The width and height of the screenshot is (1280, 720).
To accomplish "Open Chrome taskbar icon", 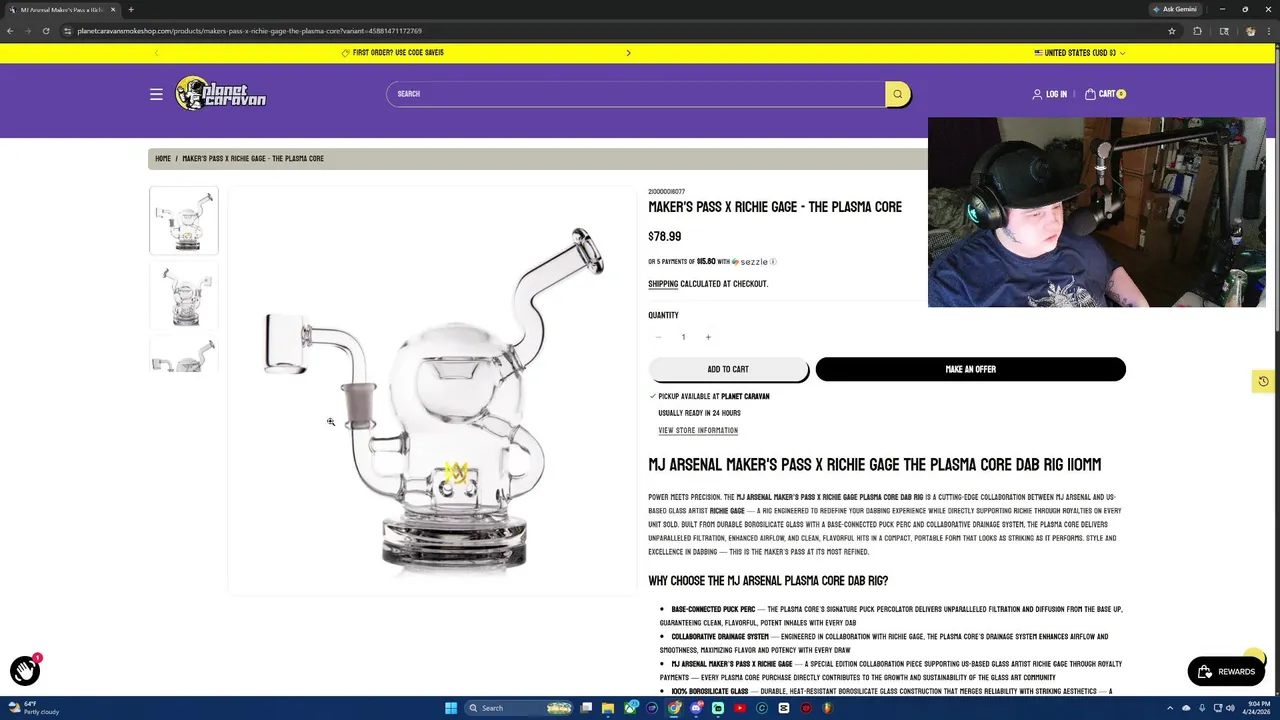I will point(674,708).
